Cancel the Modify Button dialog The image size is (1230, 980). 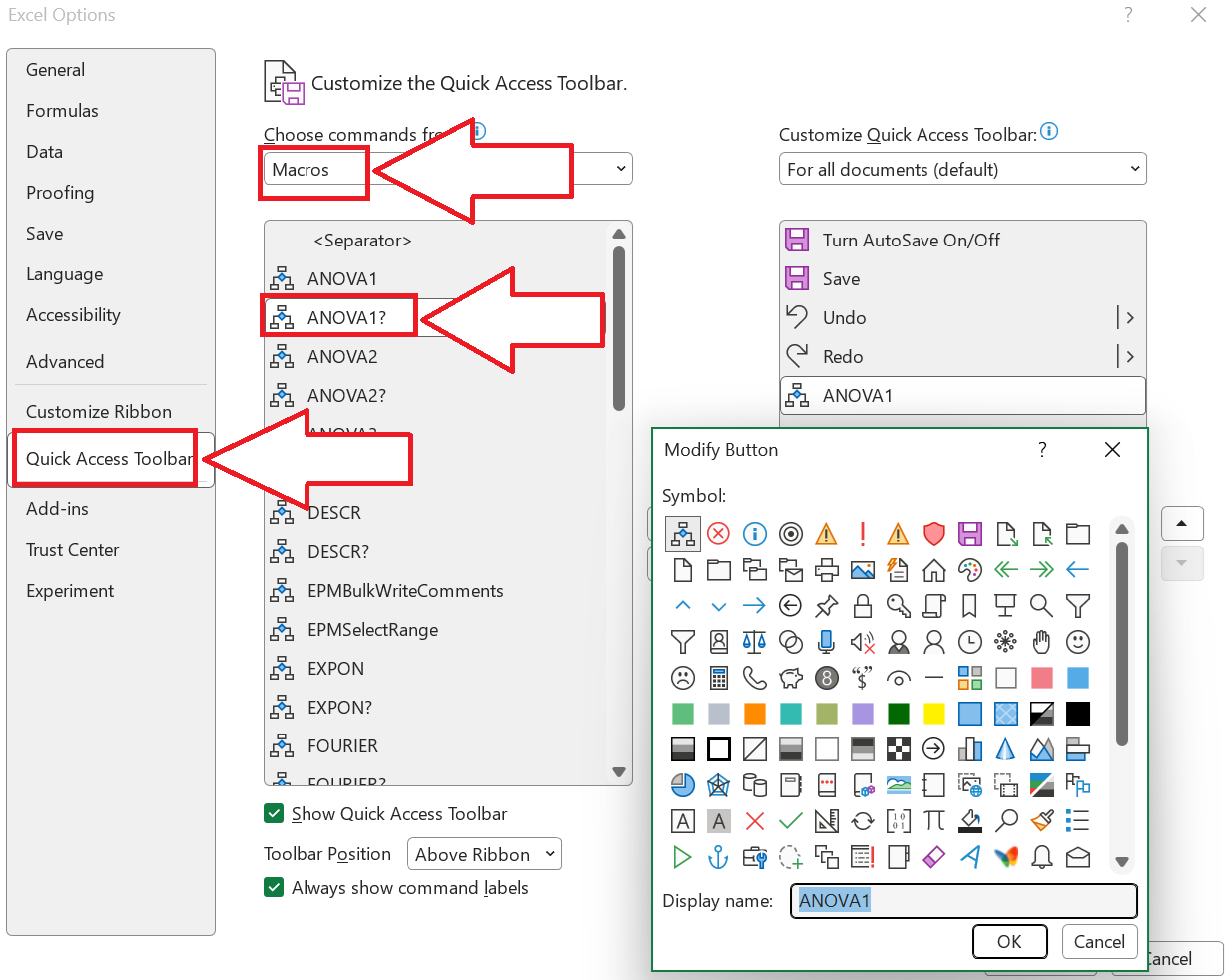coord(1099,941)
